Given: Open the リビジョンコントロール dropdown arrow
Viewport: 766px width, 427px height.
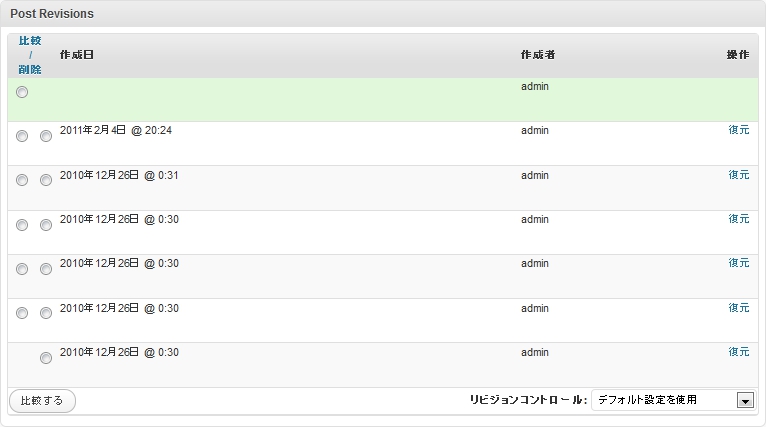Looking at the screenshot, I should [x=744, y=400].
